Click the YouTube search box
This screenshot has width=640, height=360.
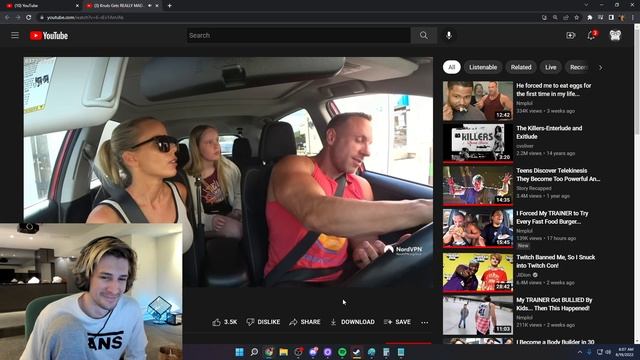coord(299,36)
